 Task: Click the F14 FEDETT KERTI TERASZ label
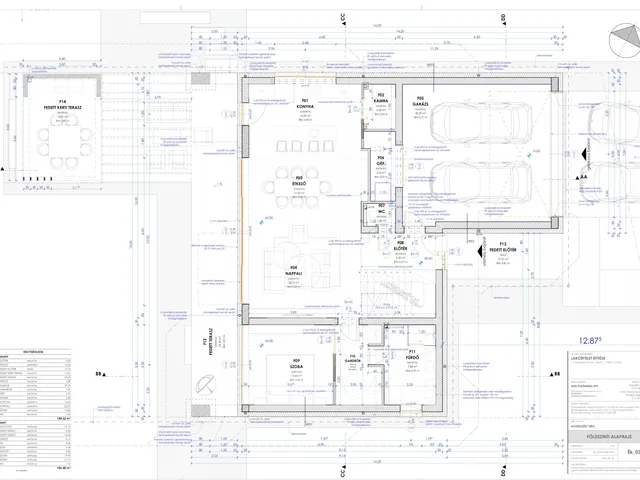click(63, 104)
